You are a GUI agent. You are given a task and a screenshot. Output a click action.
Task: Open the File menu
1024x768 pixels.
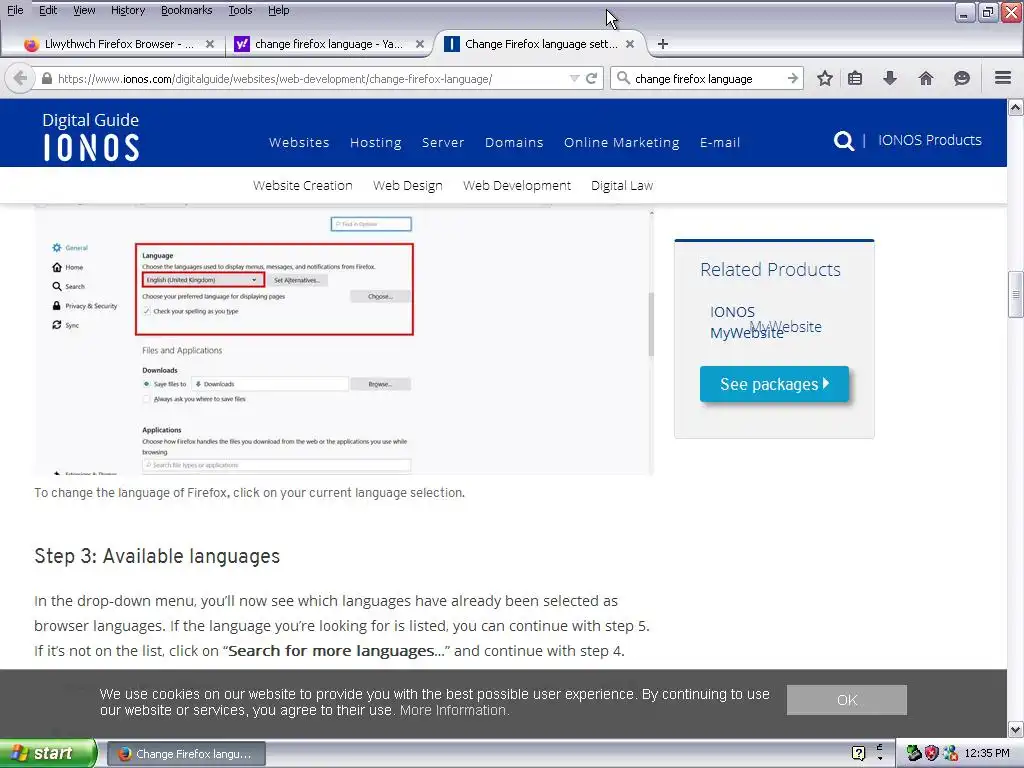point(15,10)
